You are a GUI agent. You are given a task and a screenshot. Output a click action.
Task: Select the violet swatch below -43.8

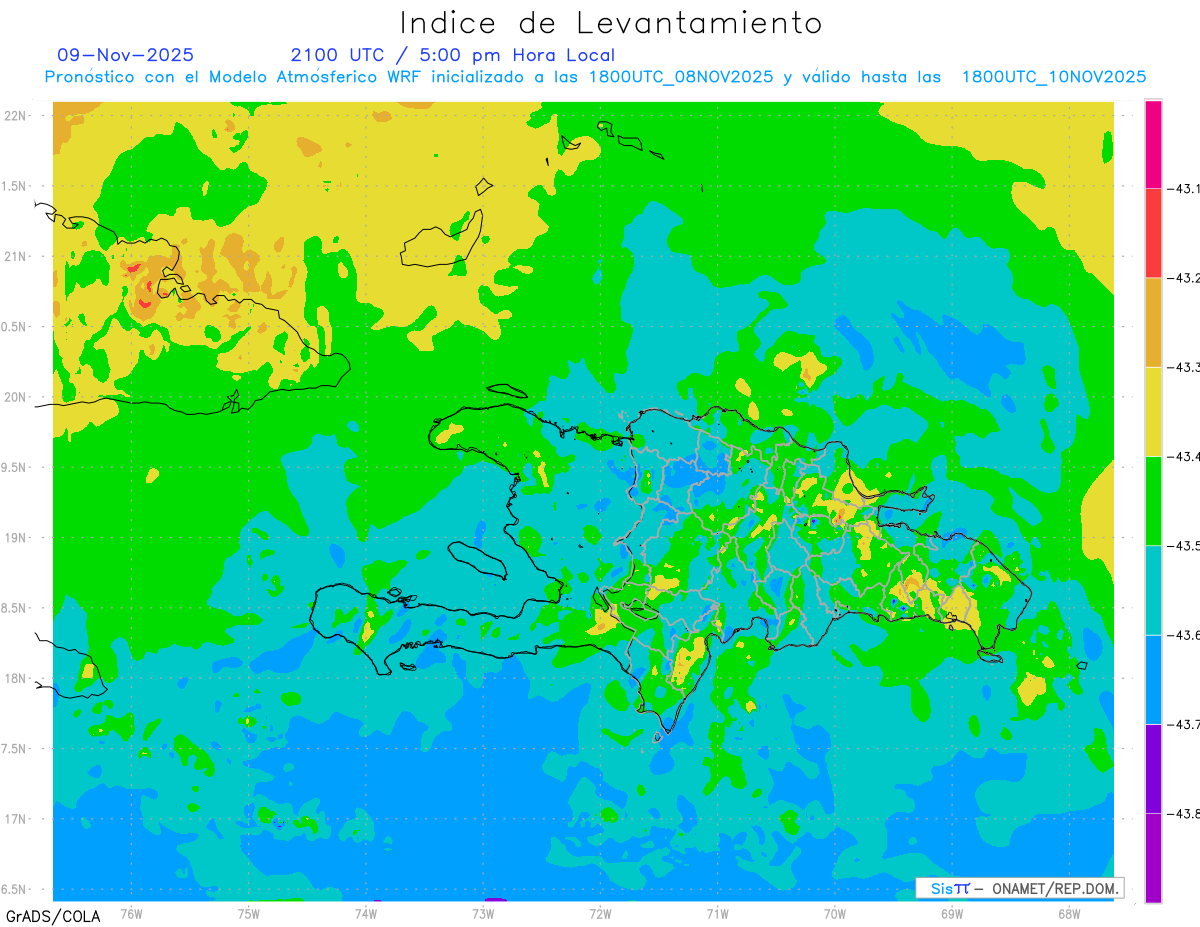tap(1153, 857)
